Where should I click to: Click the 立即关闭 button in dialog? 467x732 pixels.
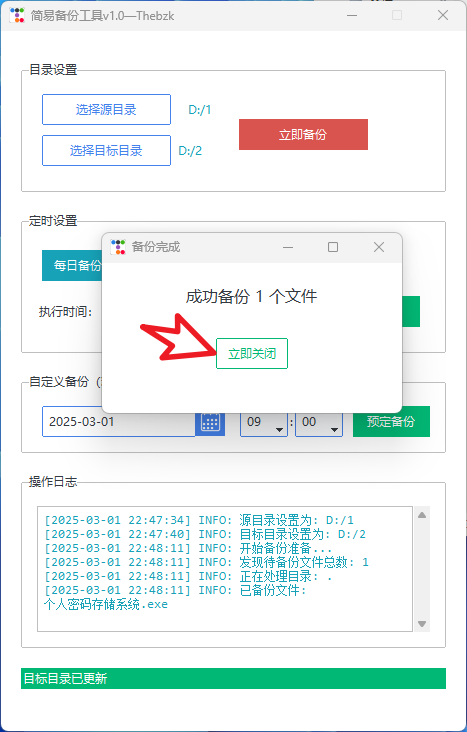(252, 353)
